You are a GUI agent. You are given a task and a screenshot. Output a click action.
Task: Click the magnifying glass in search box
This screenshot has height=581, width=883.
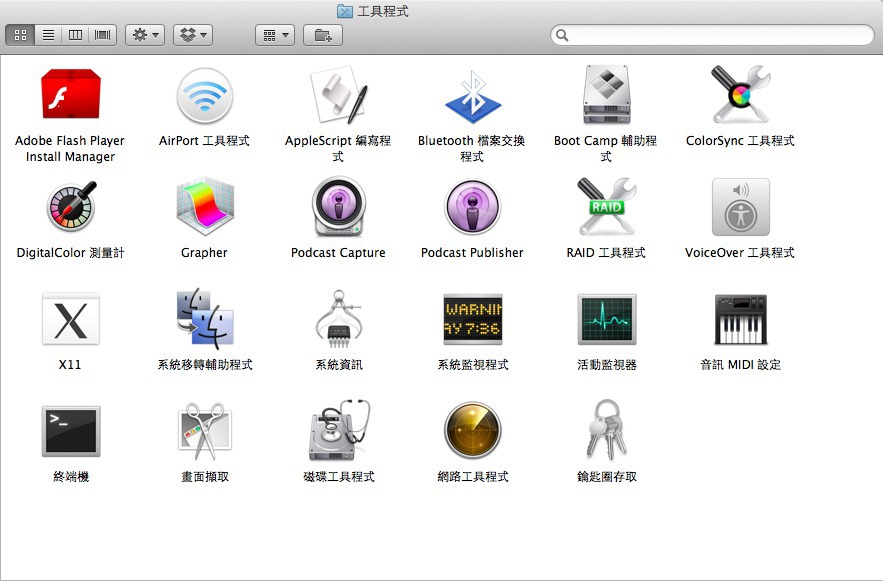[562, 35]
